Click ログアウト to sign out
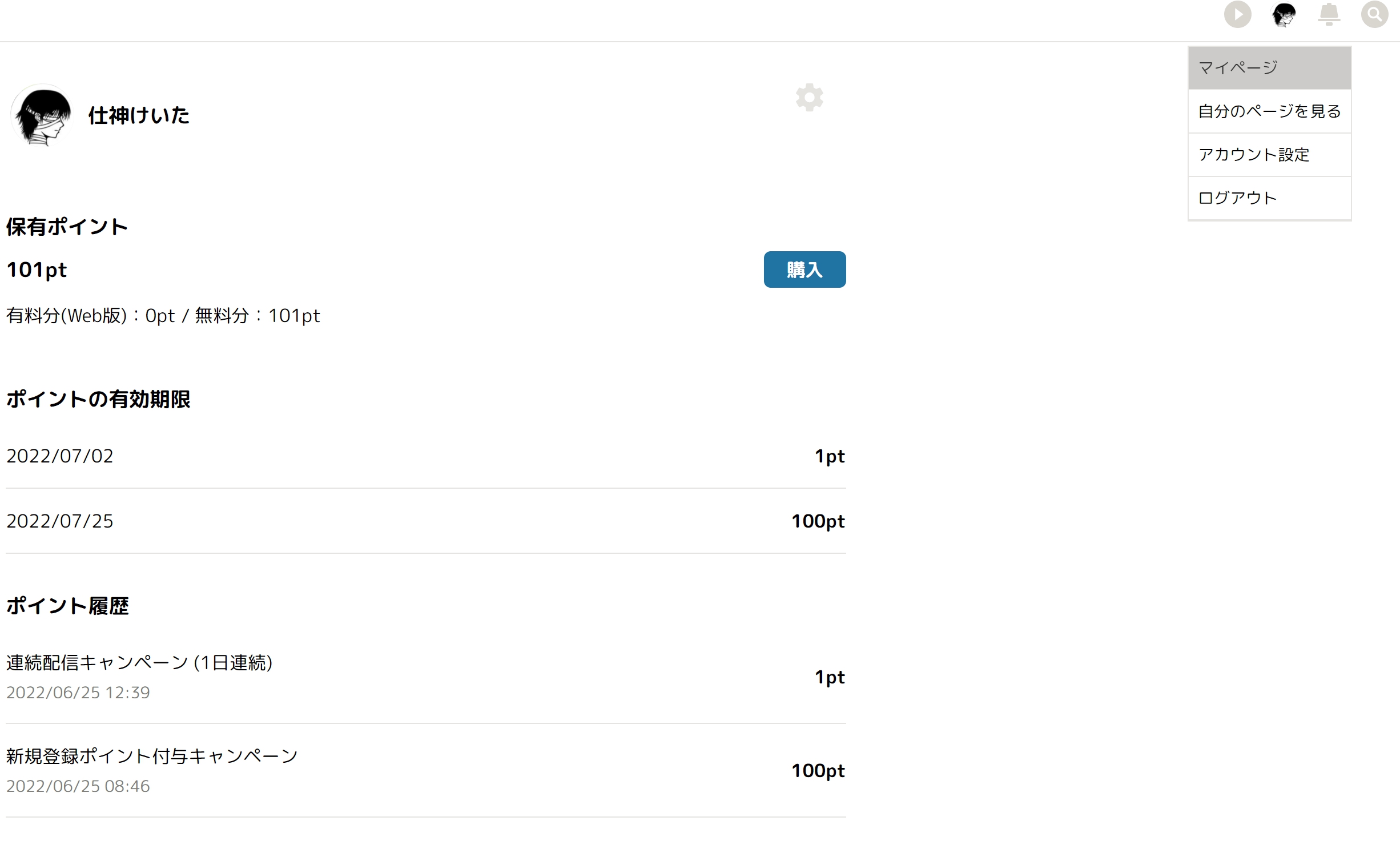The image size is (1400, 857). [1269, 198]
